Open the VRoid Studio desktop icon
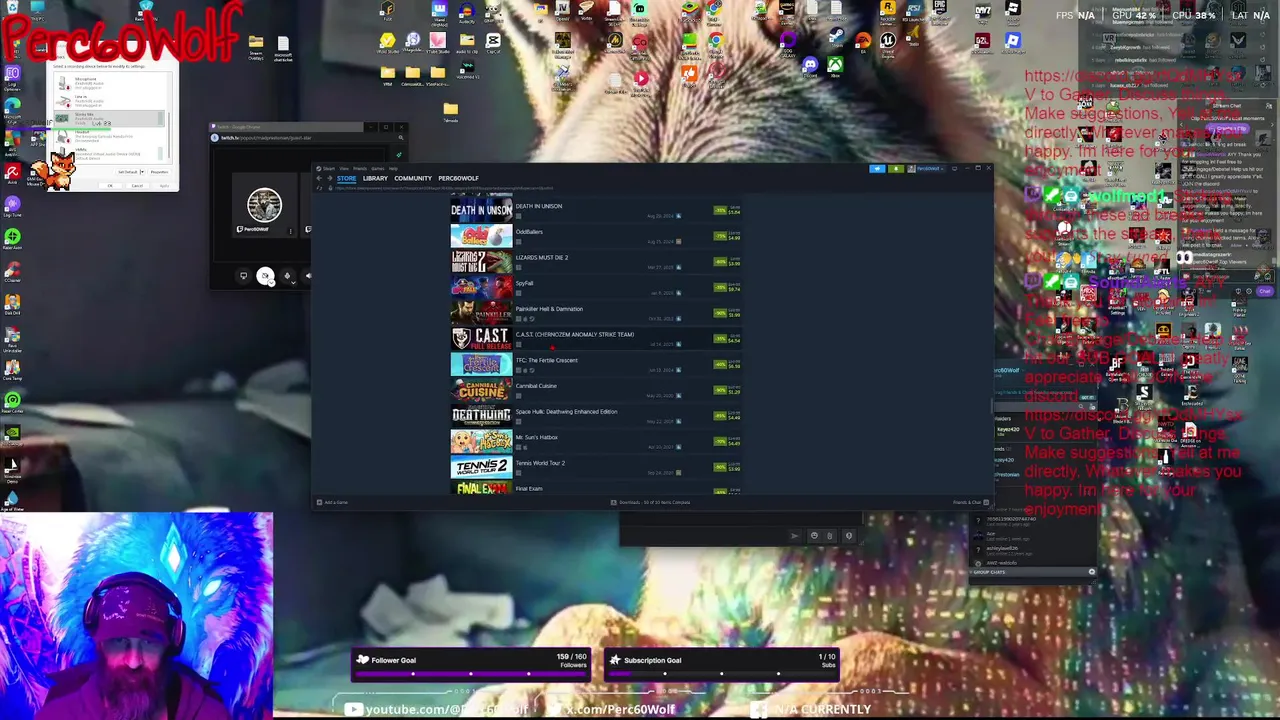The height and width of the screenshot is (720, 1280). pyautogui.click(x=387, y=42)
